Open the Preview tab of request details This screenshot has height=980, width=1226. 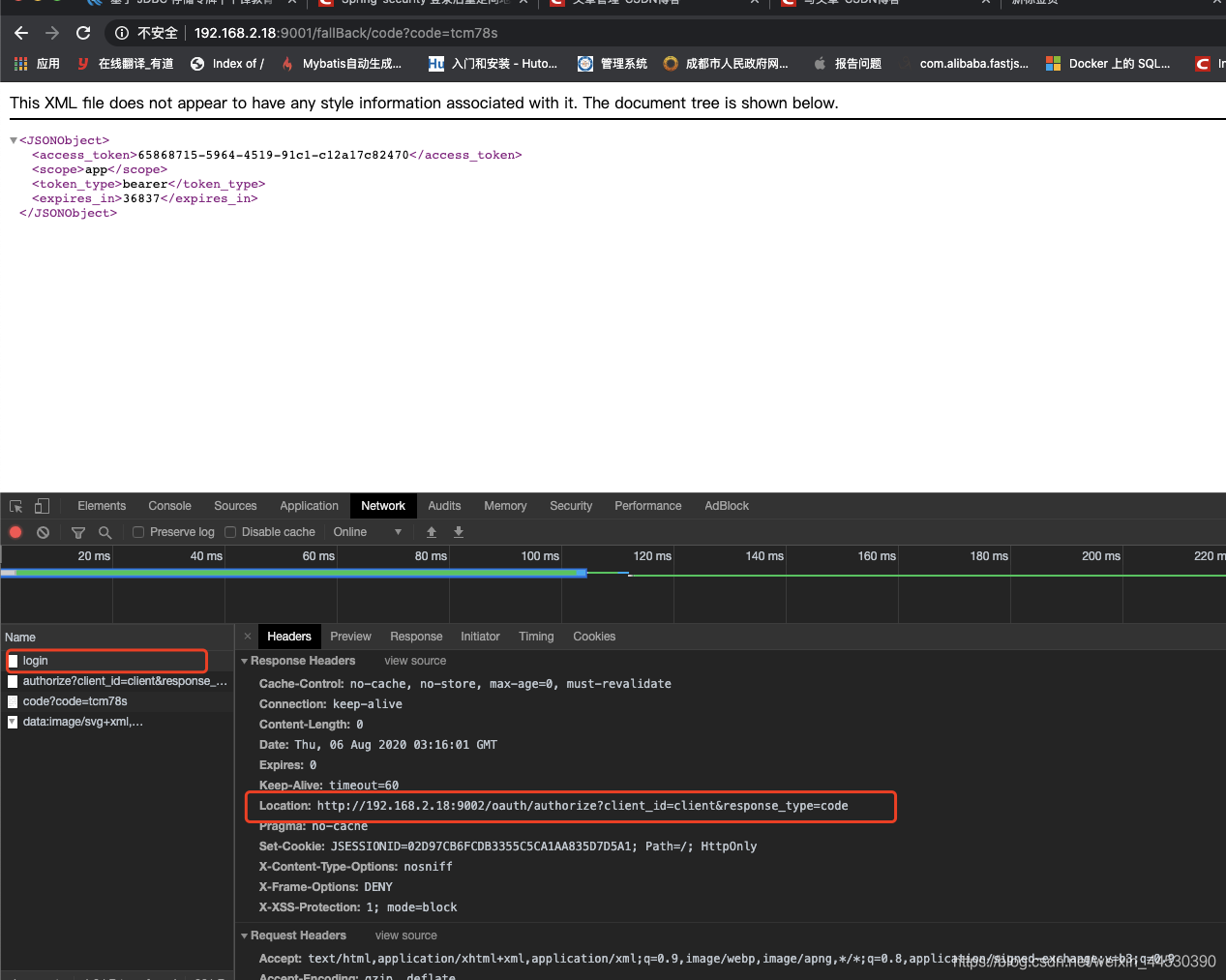point(350,637)
